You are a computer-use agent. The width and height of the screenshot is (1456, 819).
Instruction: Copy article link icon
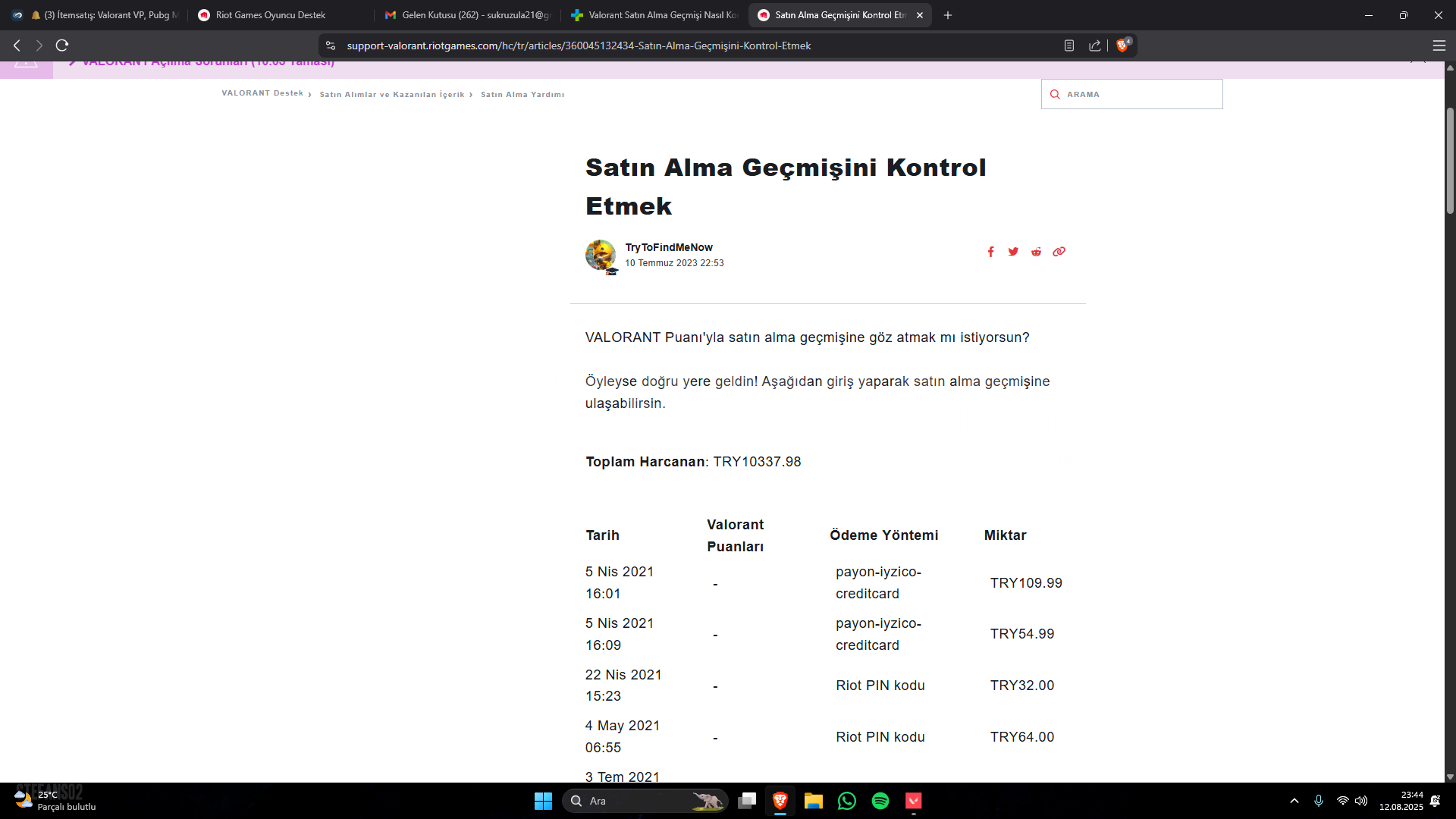tap(1059, 252)
